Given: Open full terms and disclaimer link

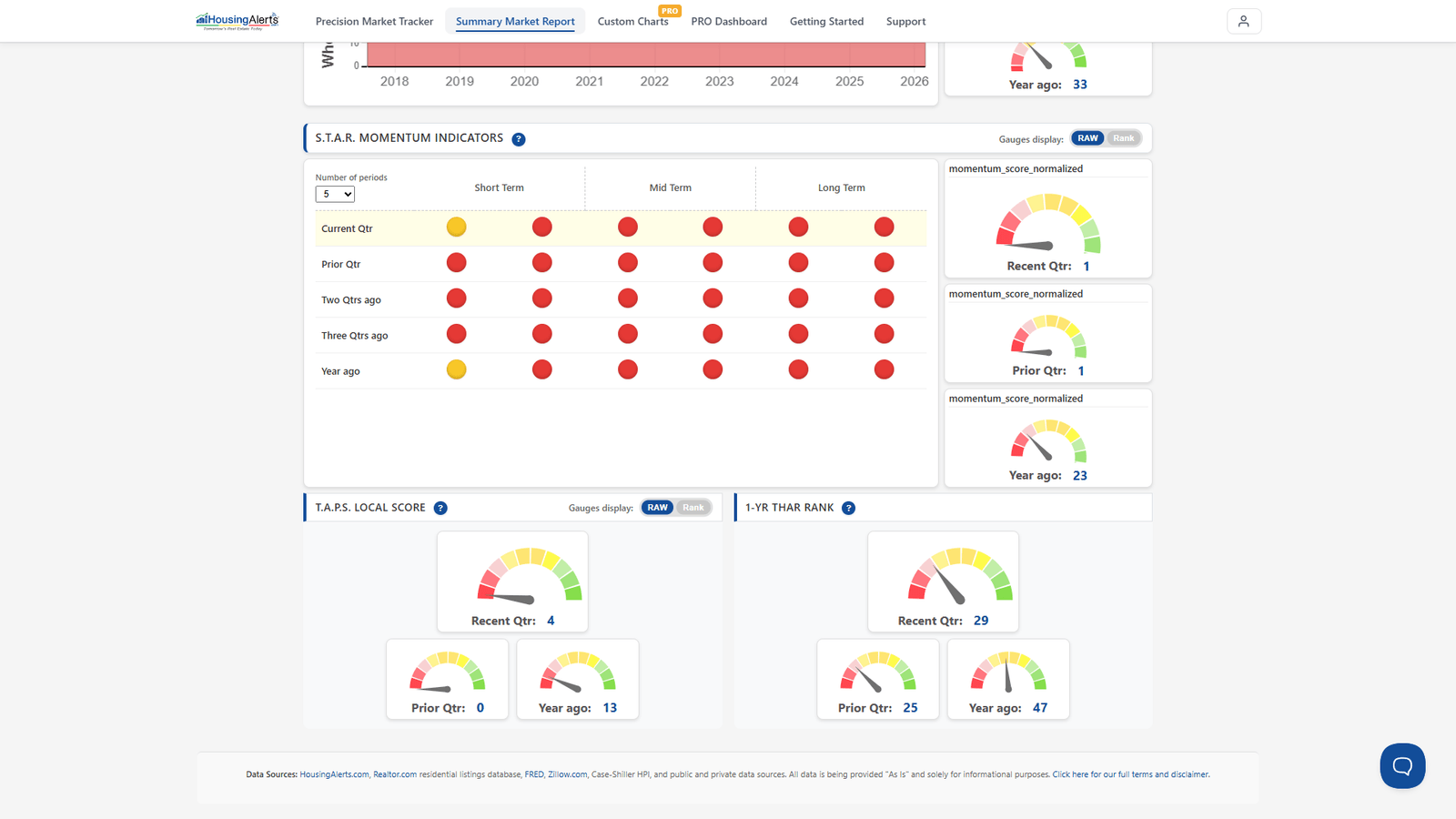Looking at the screenshot, I should tap(1130, 774).
